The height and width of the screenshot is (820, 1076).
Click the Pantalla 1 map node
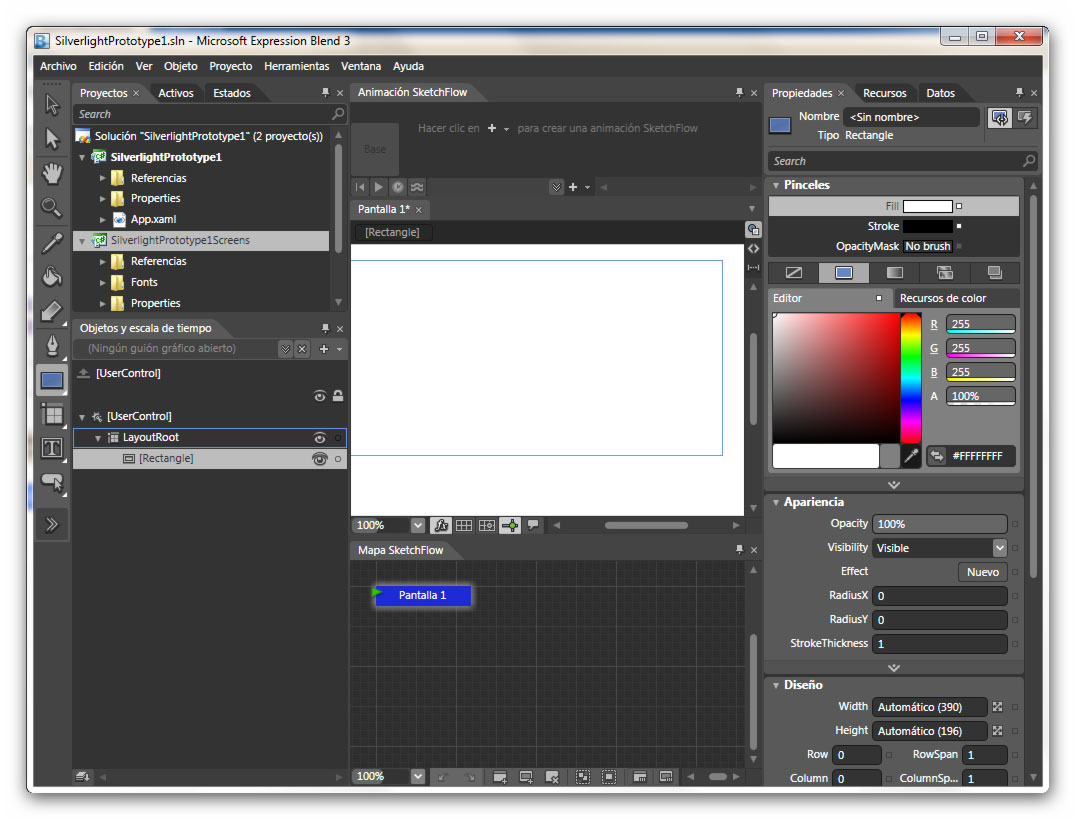pyautogui.click(x=422, y=596)
